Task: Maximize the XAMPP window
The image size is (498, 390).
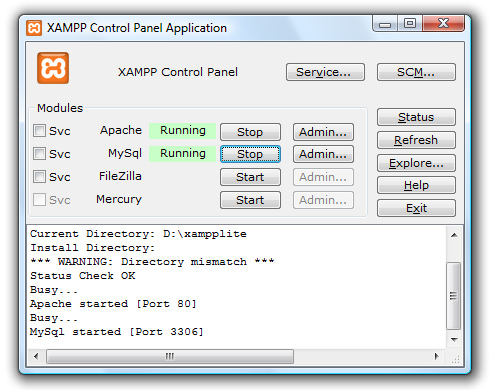Action: (410, 23)
